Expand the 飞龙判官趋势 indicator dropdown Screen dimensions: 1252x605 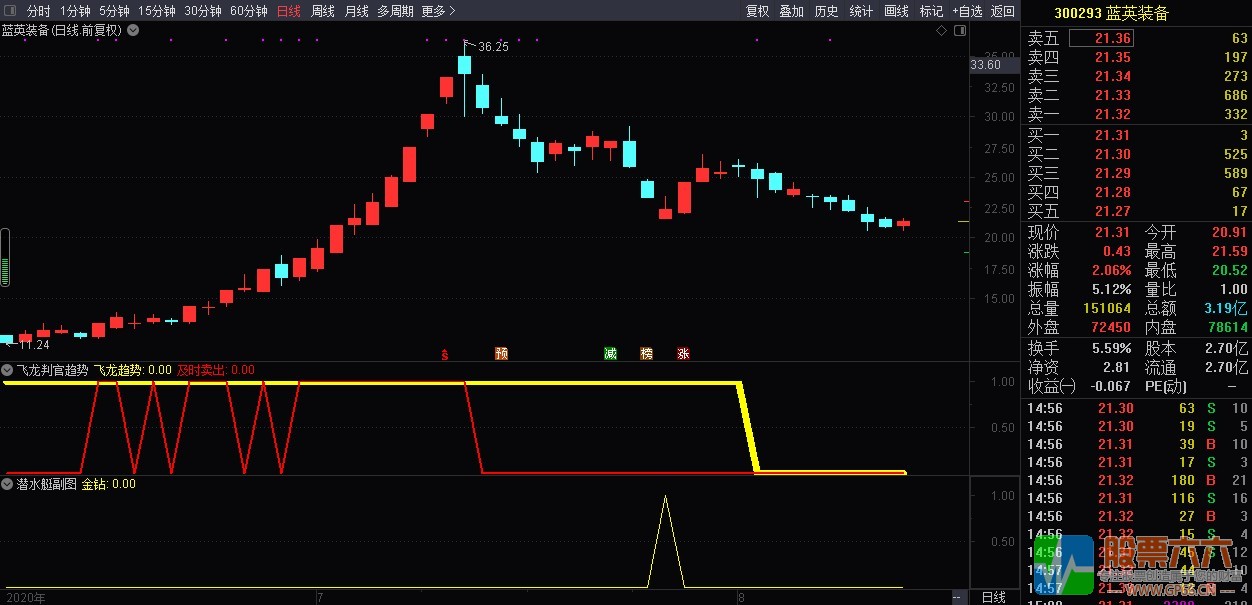click(x=7, y=370)
